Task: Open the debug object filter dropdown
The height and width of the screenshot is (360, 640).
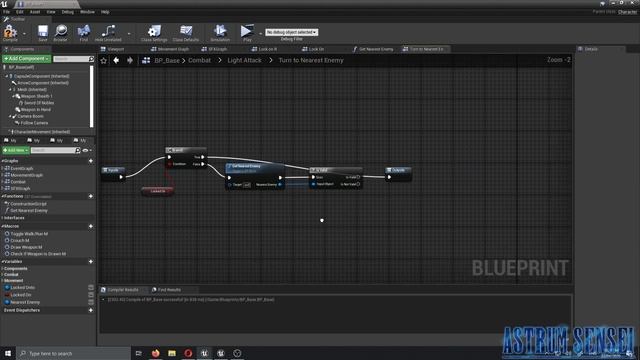Action: 291,32
